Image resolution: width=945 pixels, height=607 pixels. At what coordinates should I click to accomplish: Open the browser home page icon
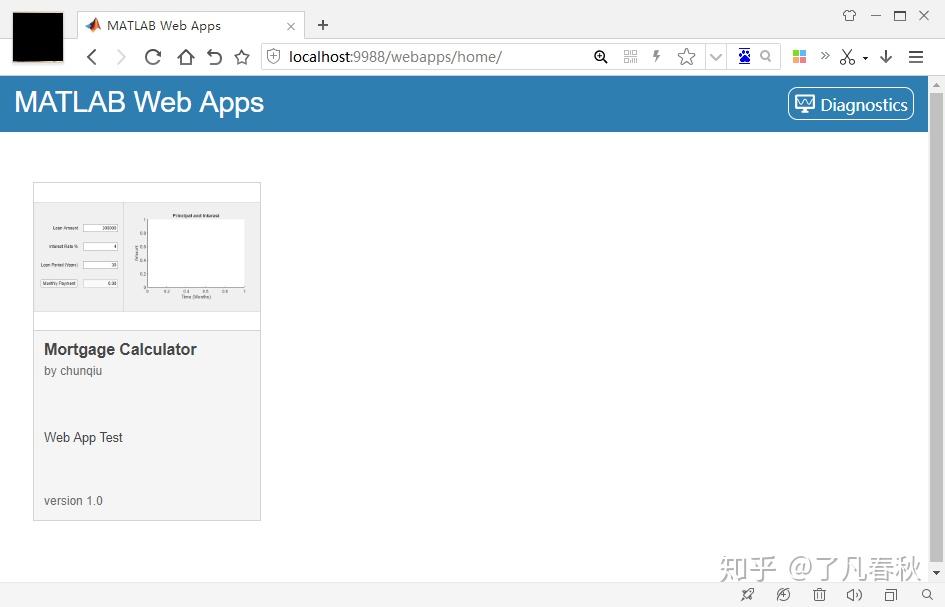click(186, 57)
